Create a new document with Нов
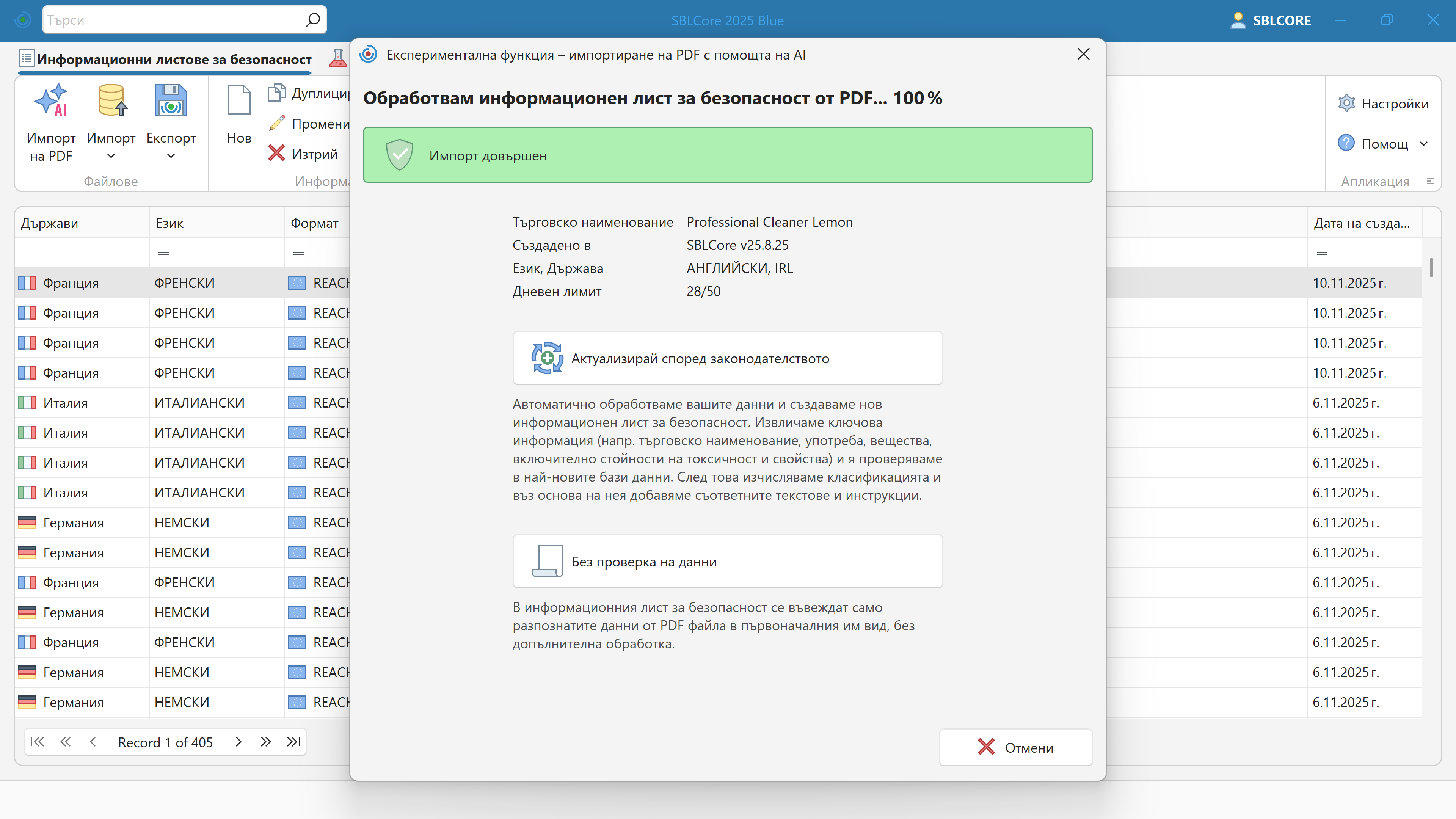 (238, 113)
